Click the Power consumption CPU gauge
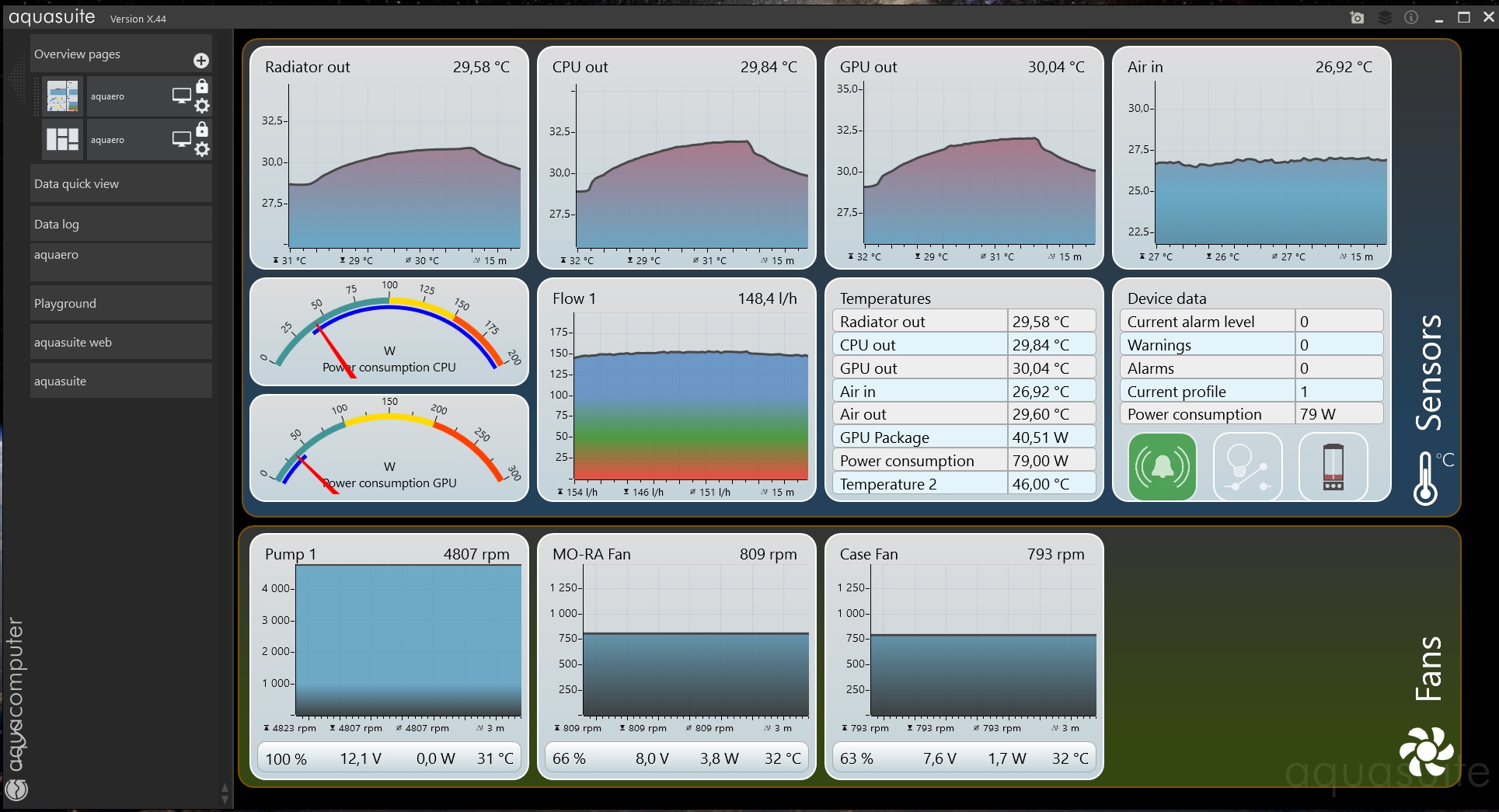Screen dimensions: 1499x812 point(389,332)
